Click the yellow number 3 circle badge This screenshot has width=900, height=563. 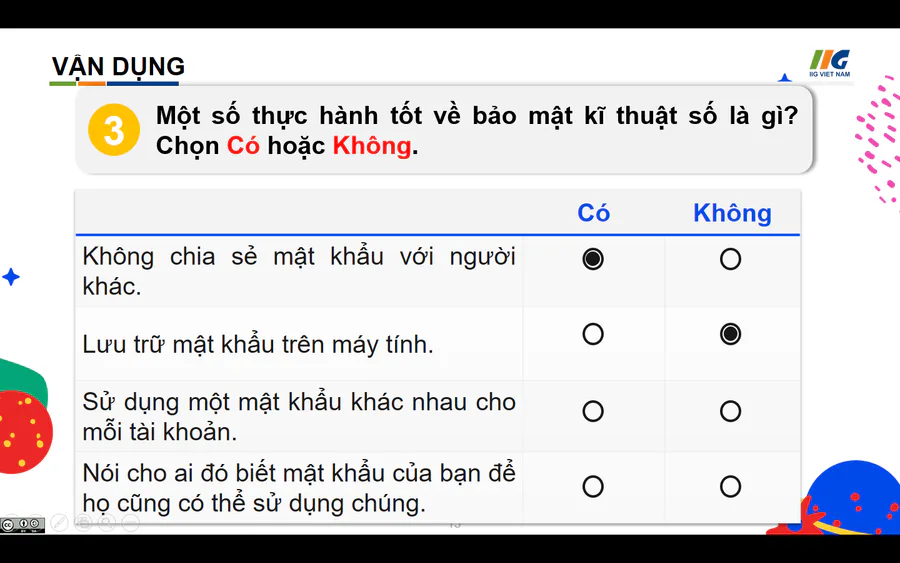(x=114, y=130)
